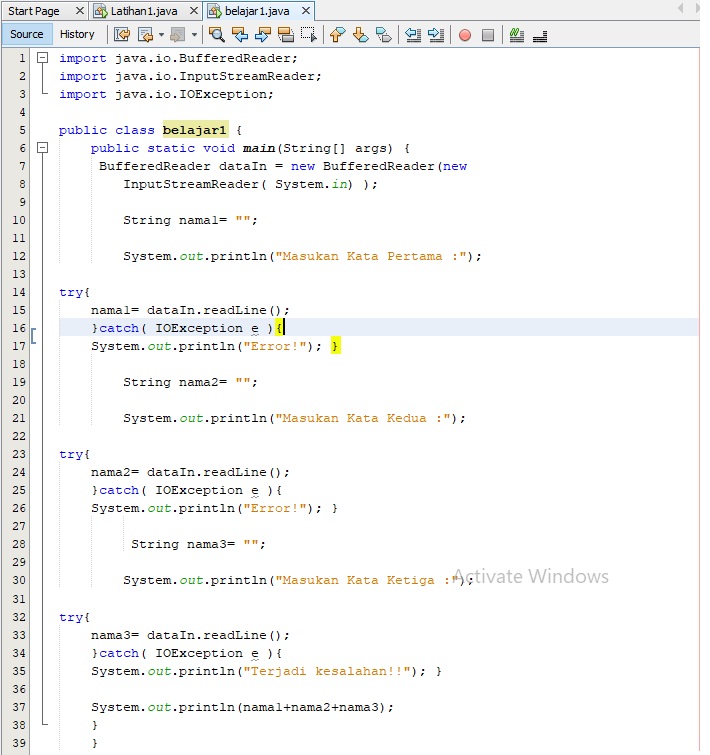Viewport: 710px width, 755px height.
Task: Toggle rectangular selection mode
Action: pos(309,35)
